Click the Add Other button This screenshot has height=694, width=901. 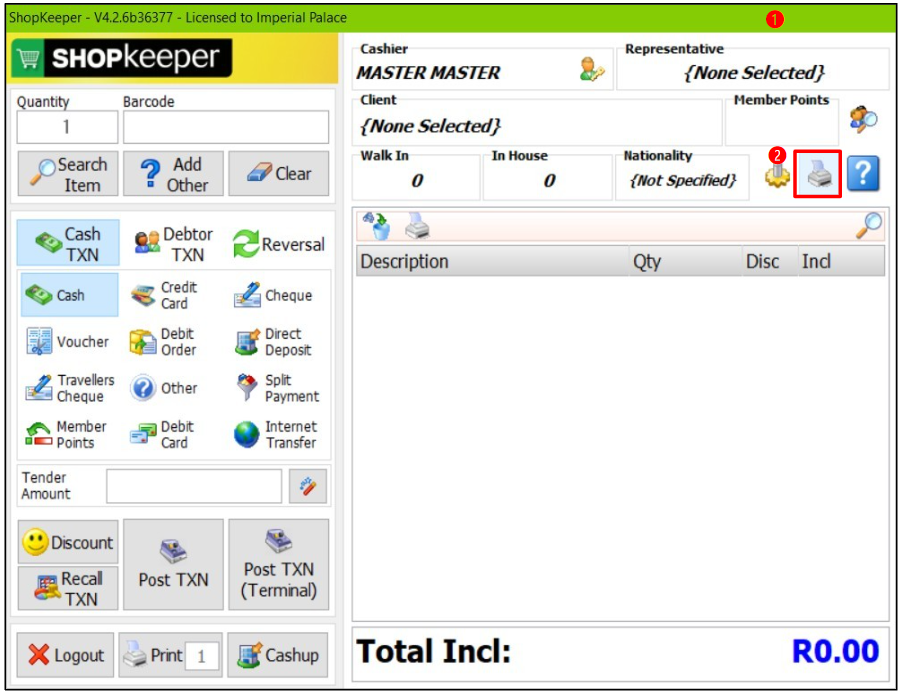coord(173,174)
